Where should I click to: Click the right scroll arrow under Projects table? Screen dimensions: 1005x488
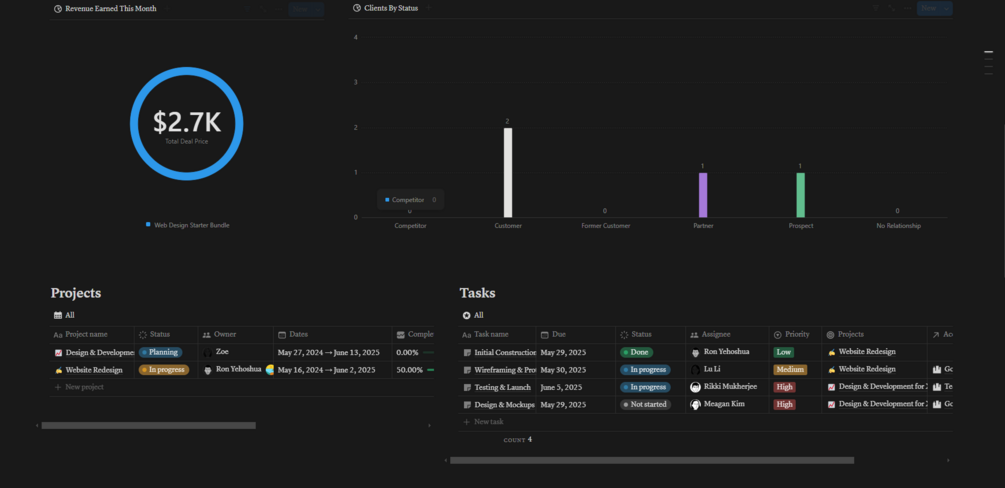coord(429,425)
